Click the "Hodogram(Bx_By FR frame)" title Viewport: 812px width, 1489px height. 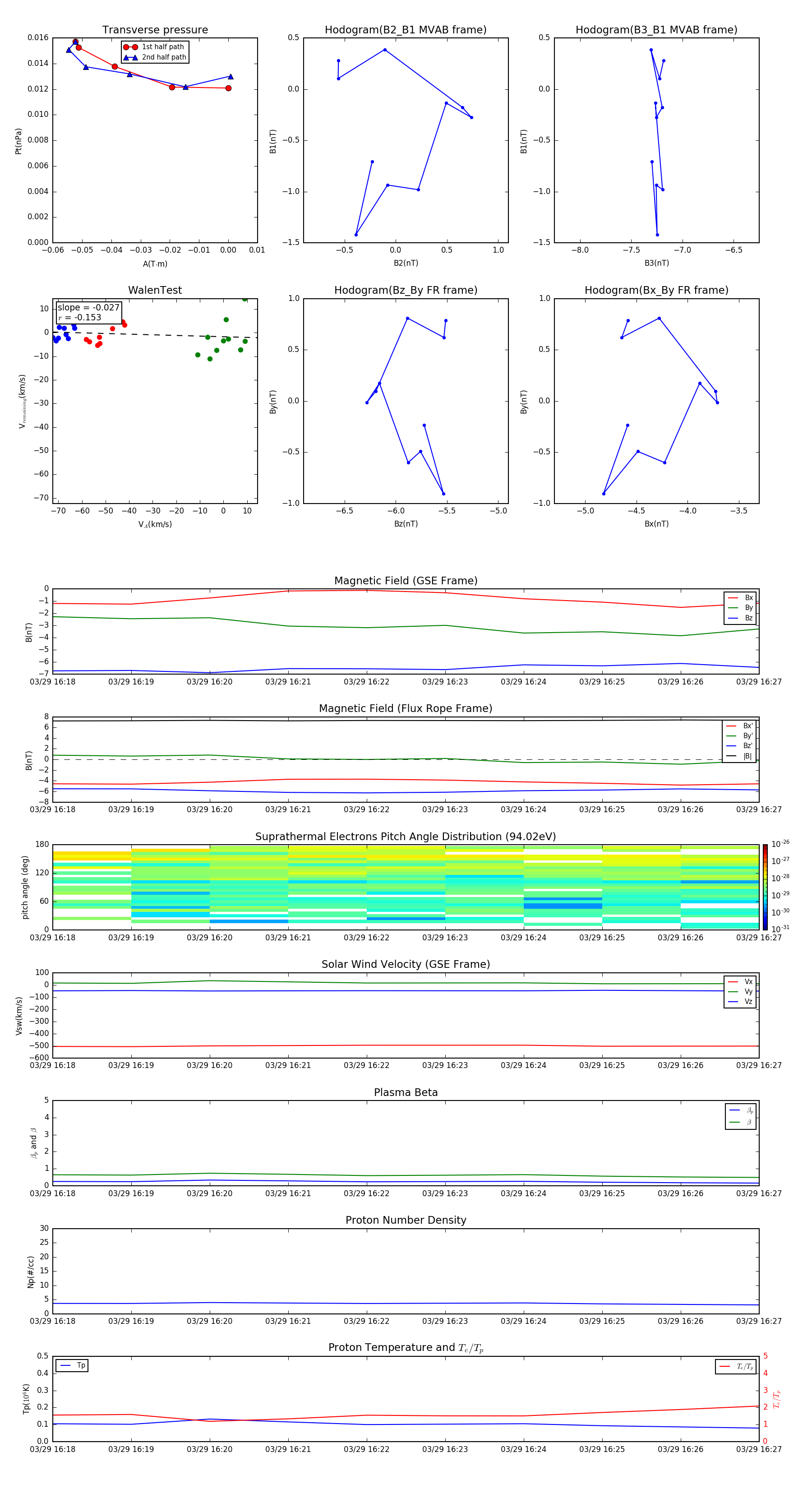656,290
